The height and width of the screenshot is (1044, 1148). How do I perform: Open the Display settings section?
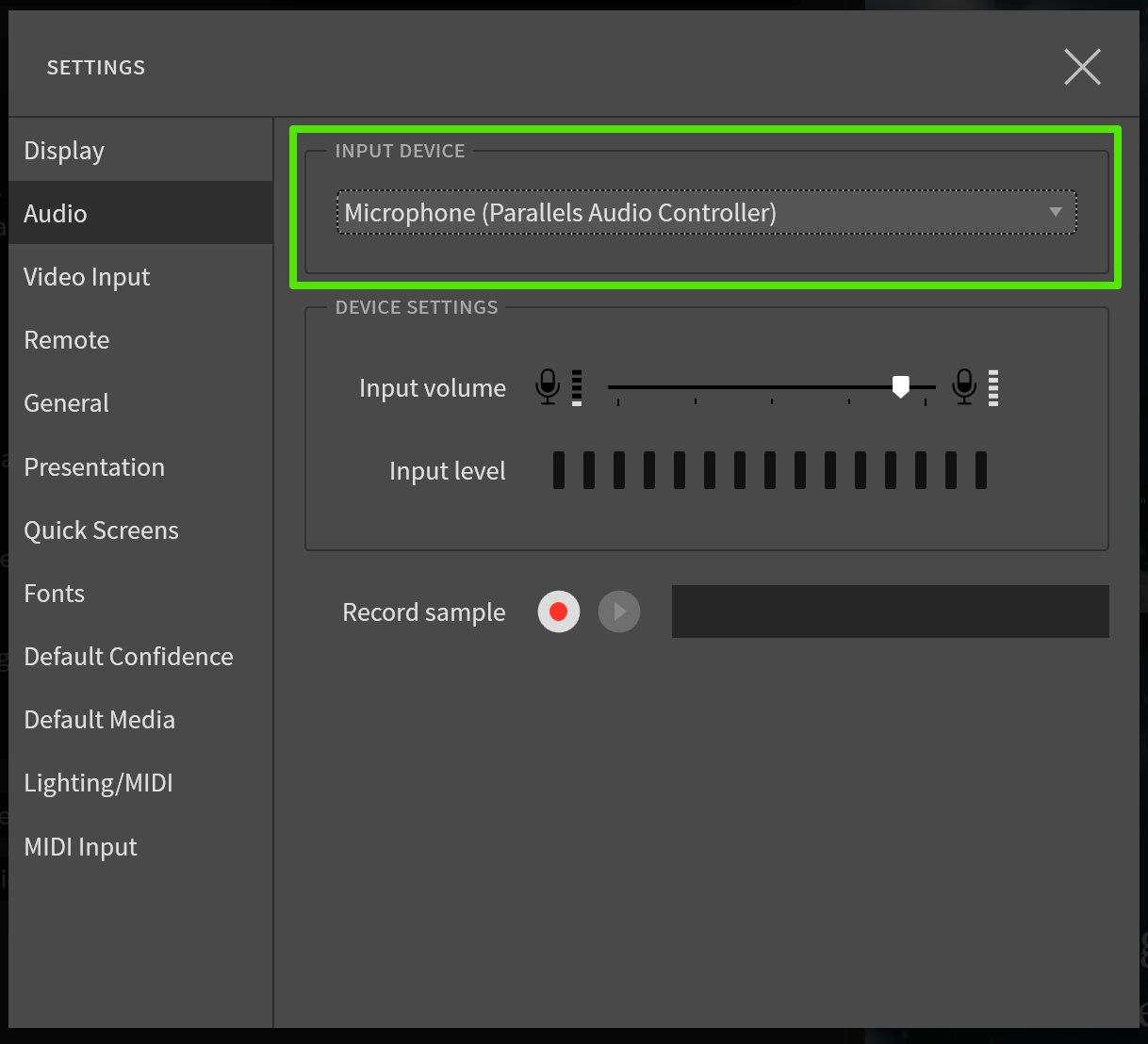(140, 150)
